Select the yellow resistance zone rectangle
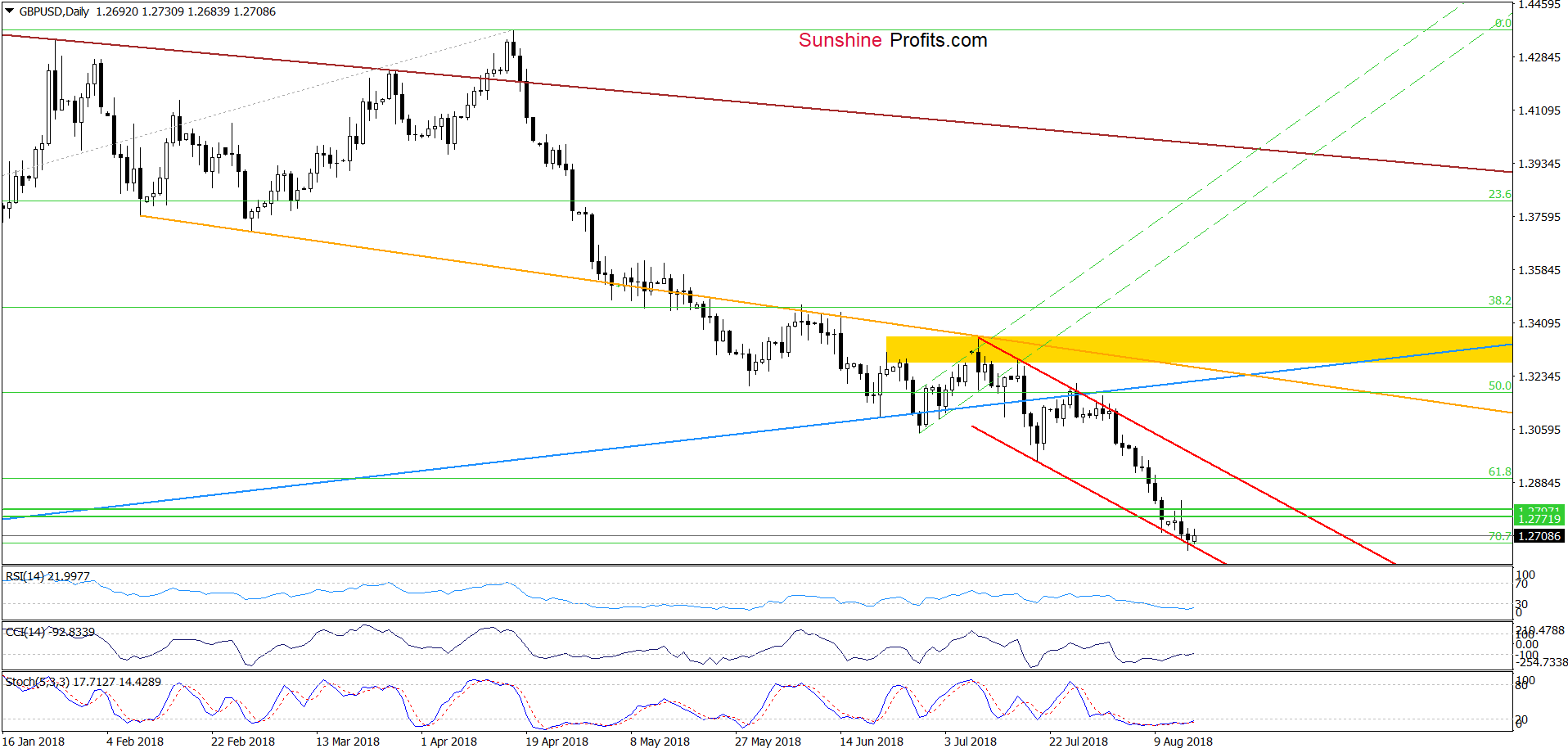The image size is (1568, 753). point(1199,349)
